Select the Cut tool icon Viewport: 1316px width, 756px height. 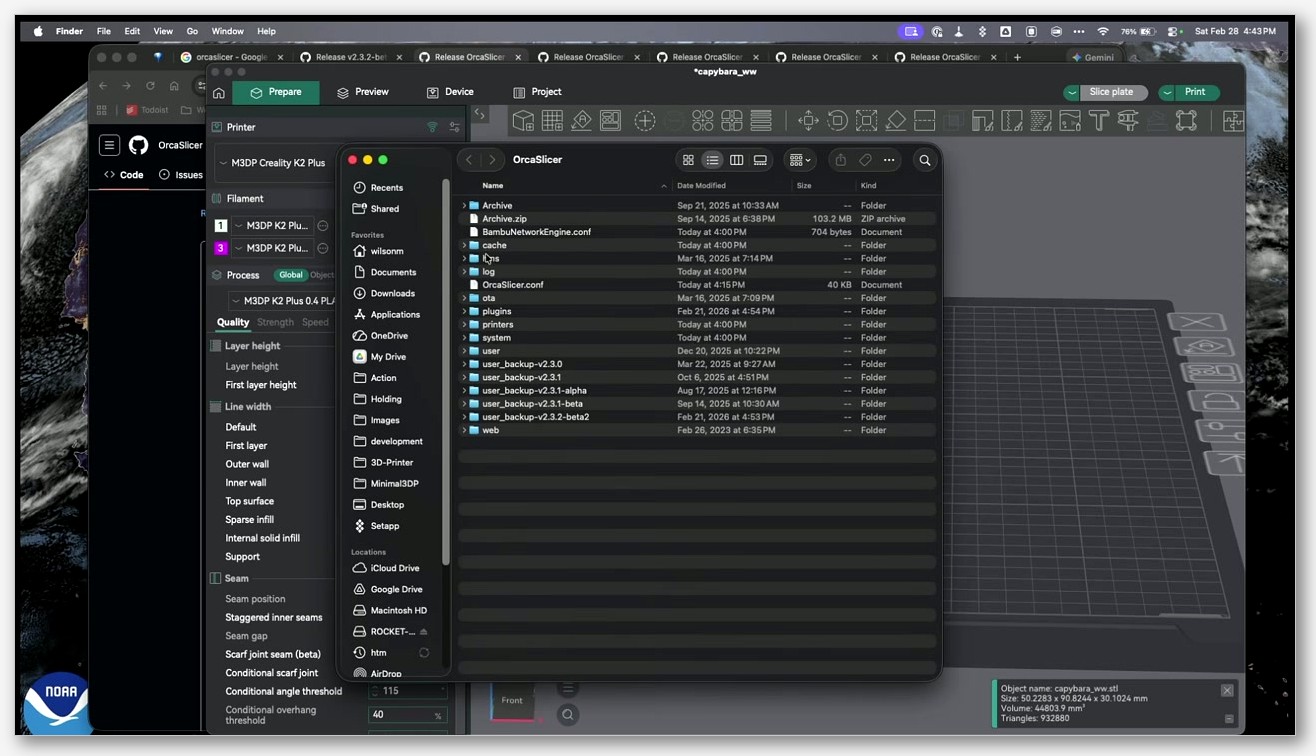point(925,121)
